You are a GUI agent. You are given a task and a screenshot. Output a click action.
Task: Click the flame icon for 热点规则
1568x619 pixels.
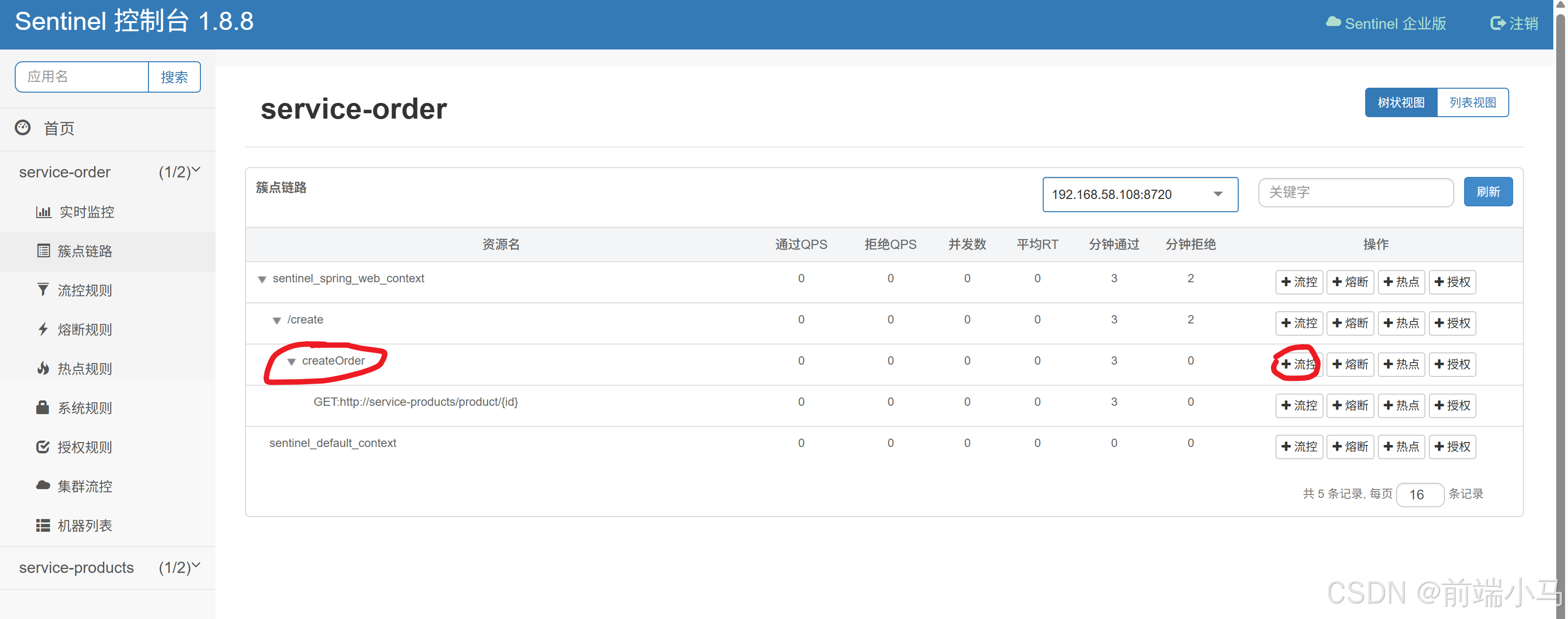[x=43, y=368]
